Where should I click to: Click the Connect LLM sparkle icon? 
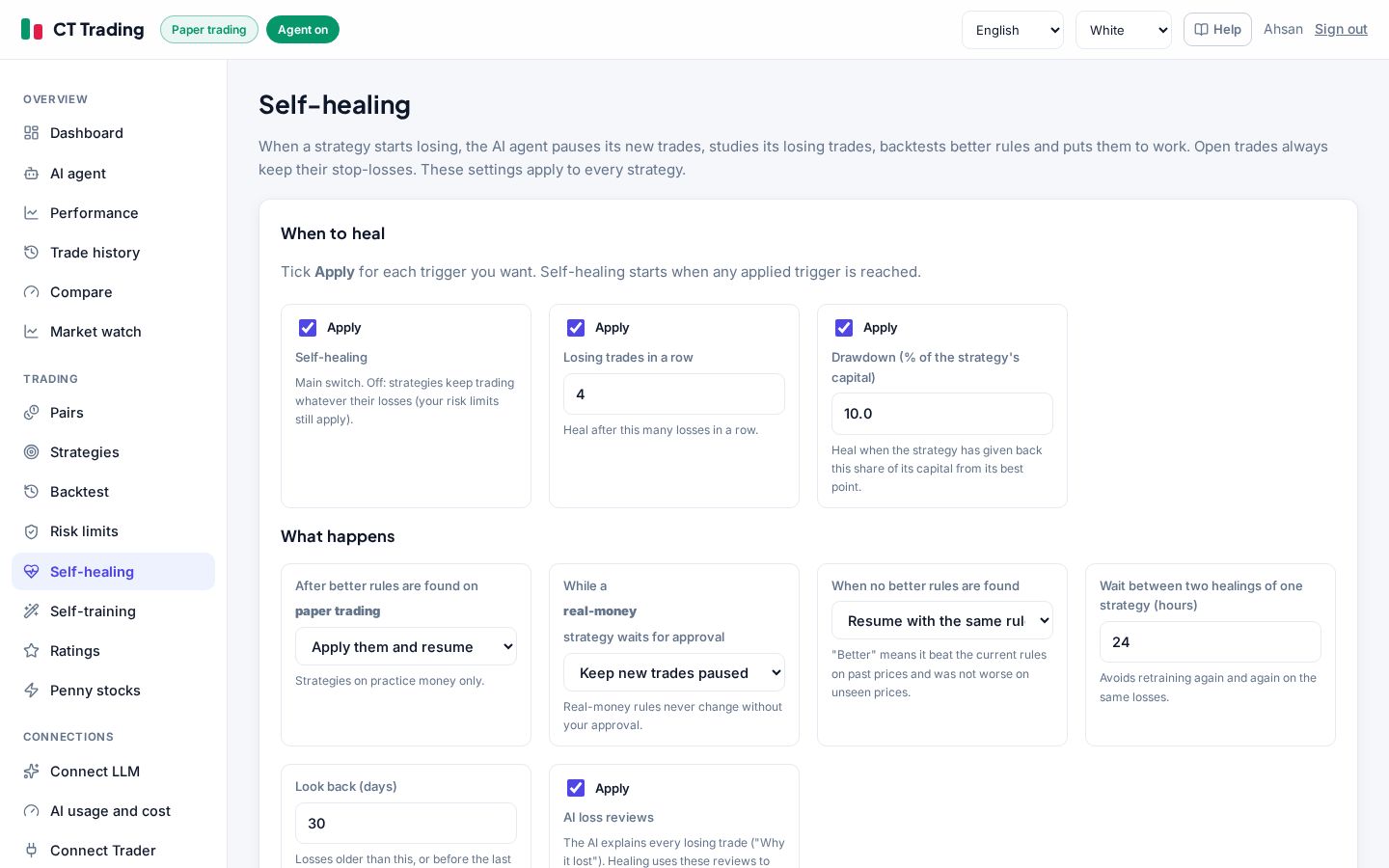point(31,772)
